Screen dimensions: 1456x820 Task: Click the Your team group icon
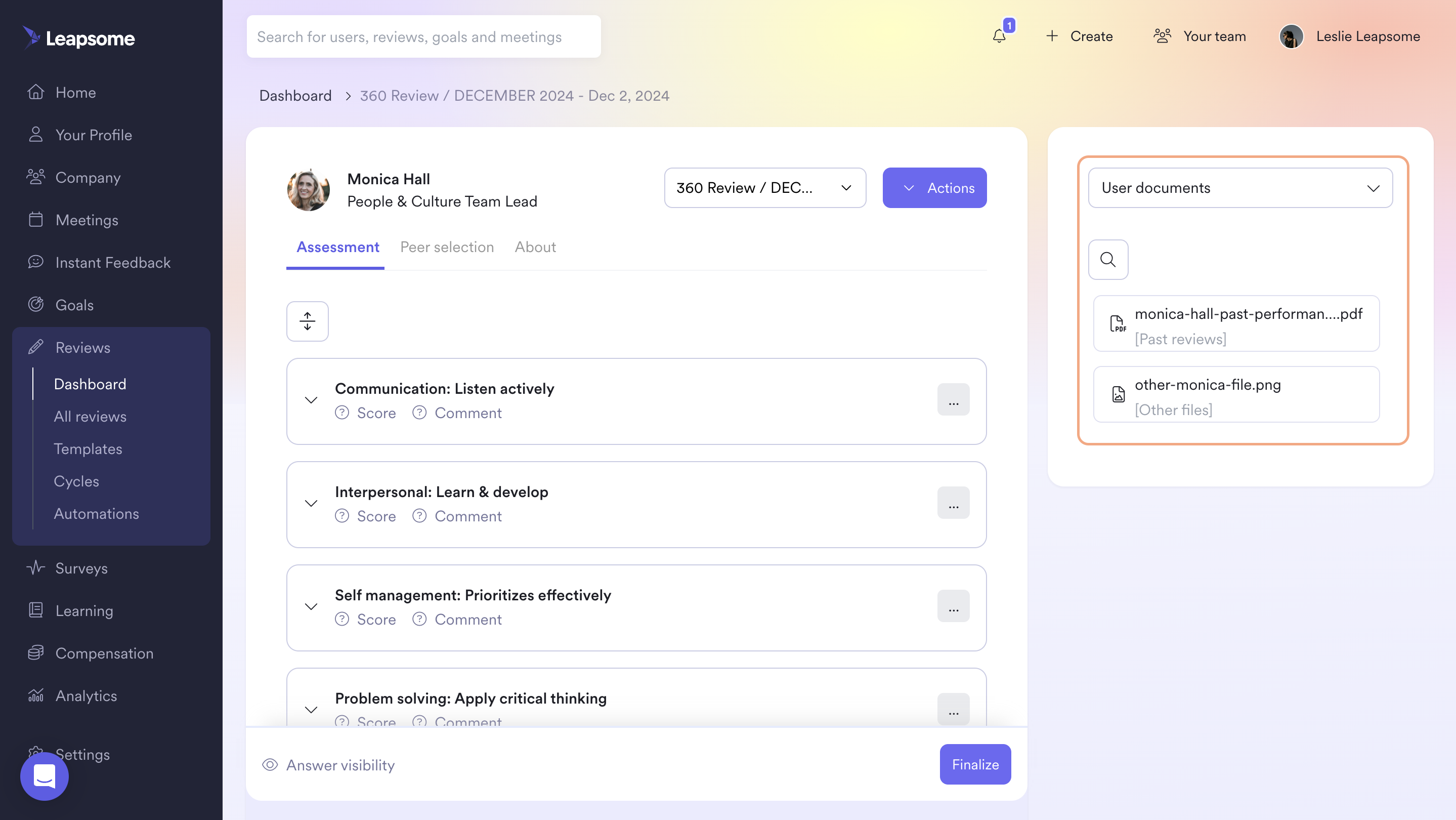point(1162,36)
